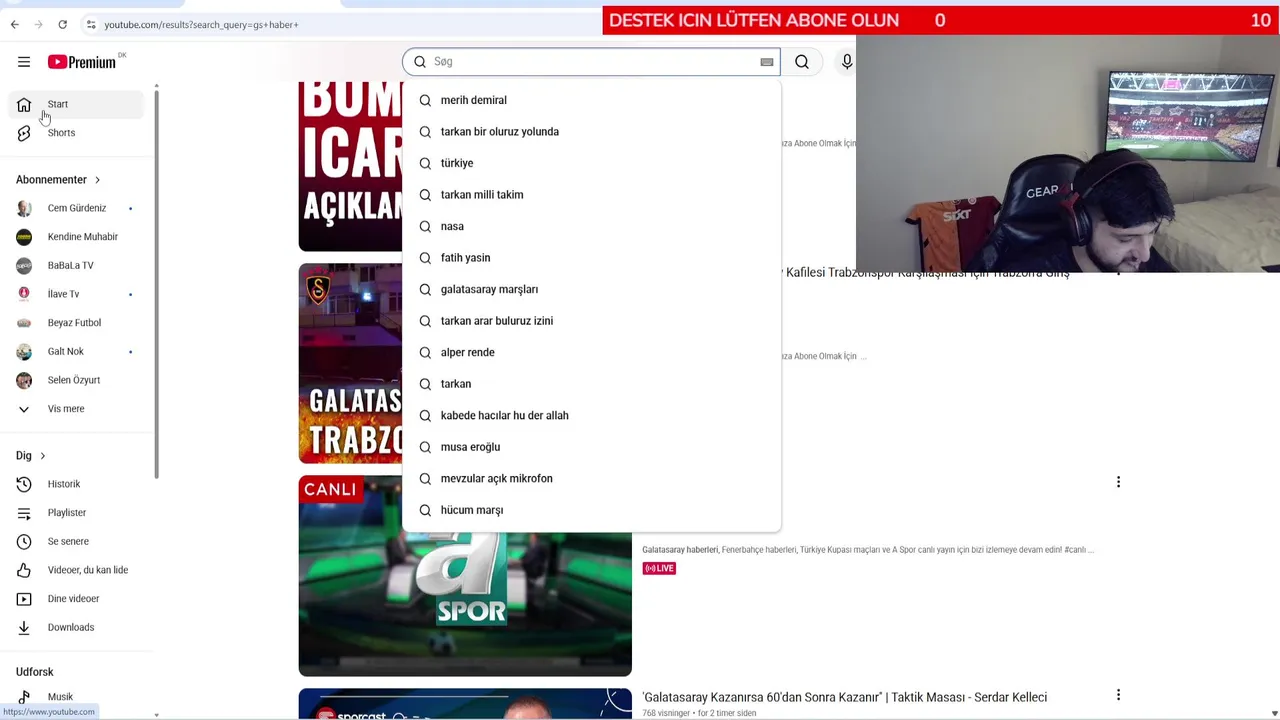Open Galt Nok channel subscription

(76, 351)
